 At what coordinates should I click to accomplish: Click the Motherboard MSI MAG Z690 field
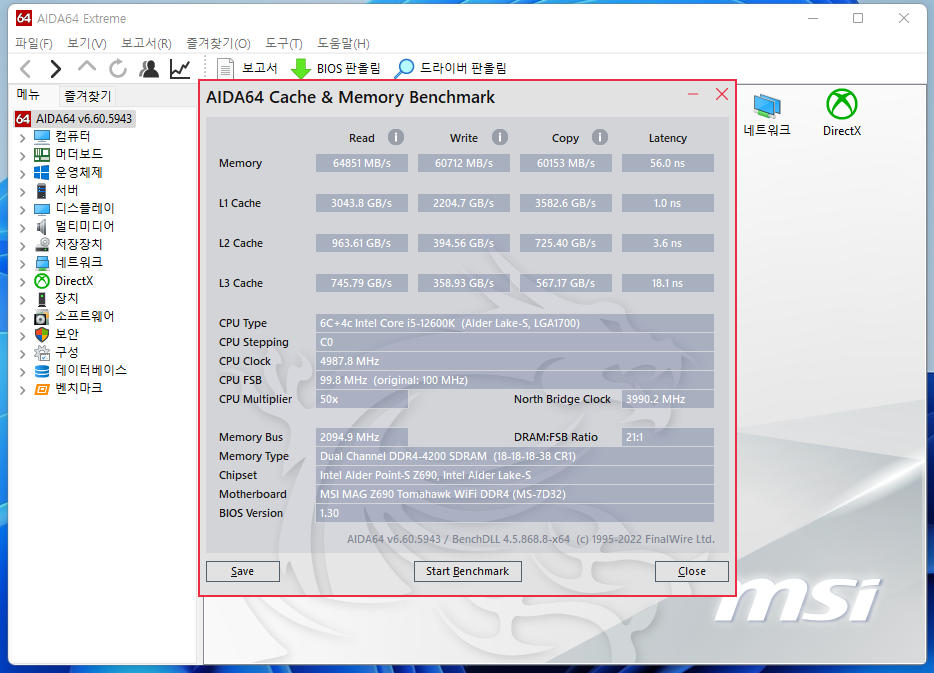(x=515, y=494)
